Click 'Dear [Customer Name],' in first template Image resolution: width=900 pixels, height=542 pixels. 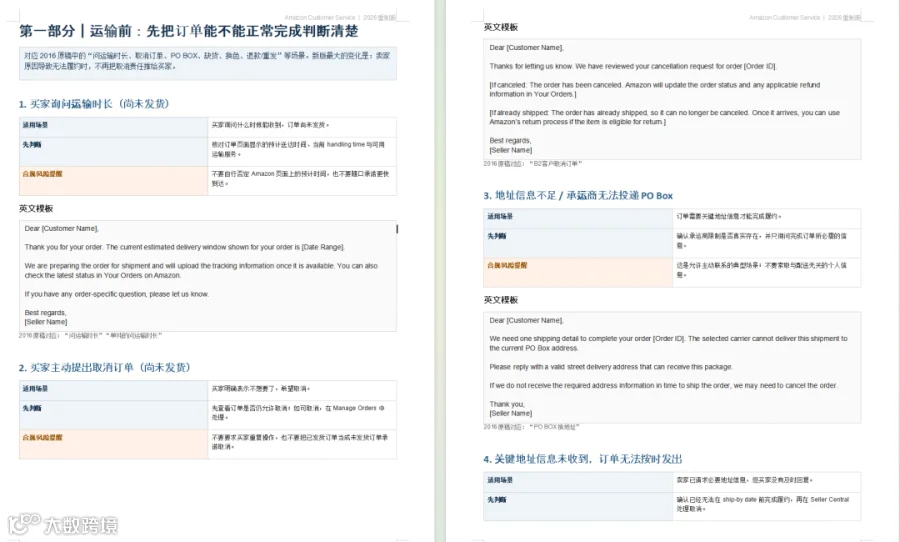pyautogui.click(x=61, y=229)
